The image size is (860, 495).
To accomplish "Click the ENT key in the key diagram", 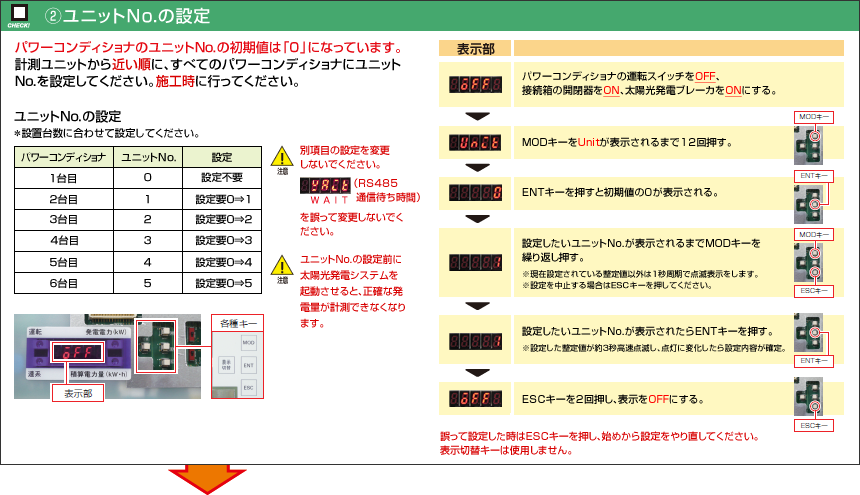I will [248, 365].
